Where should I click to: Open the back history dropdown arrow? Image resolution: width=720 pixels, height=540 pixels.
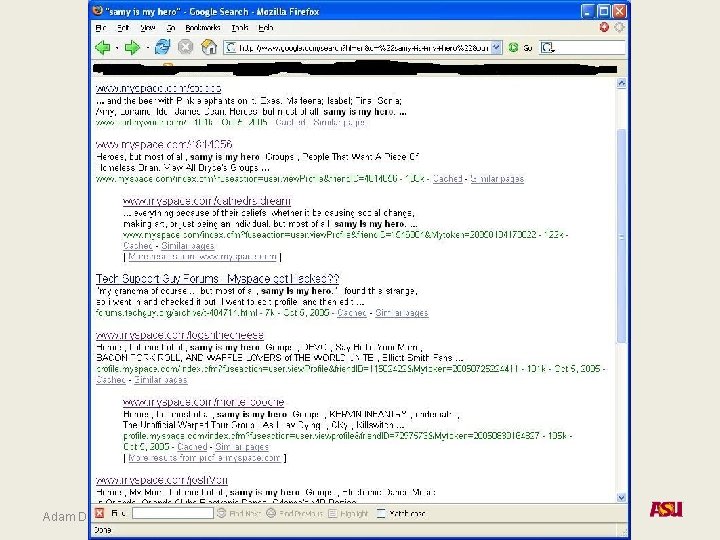(x=117, y=48)
